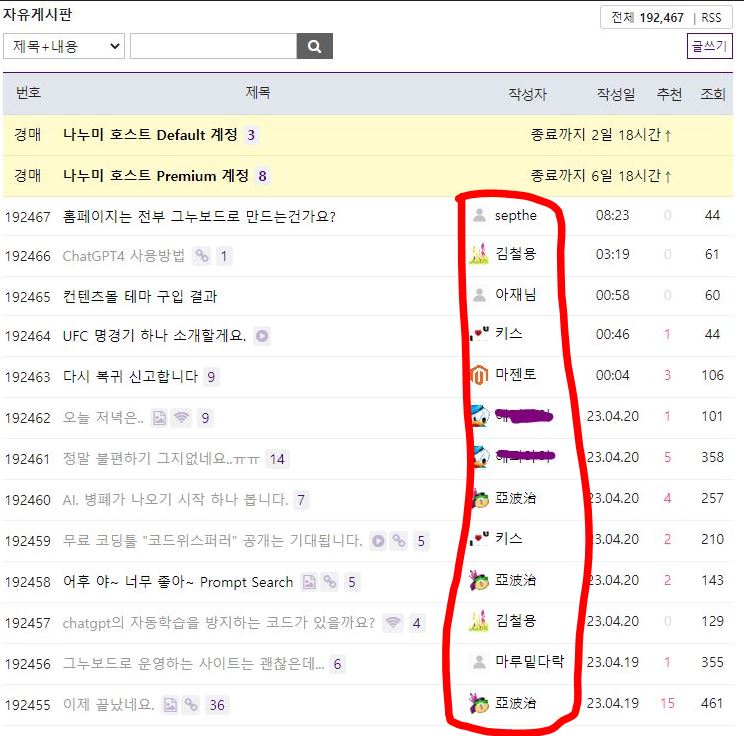Screen dimensions: 744x736
Task: Click author 김철용 on post 192466
Action: point(516,254)
